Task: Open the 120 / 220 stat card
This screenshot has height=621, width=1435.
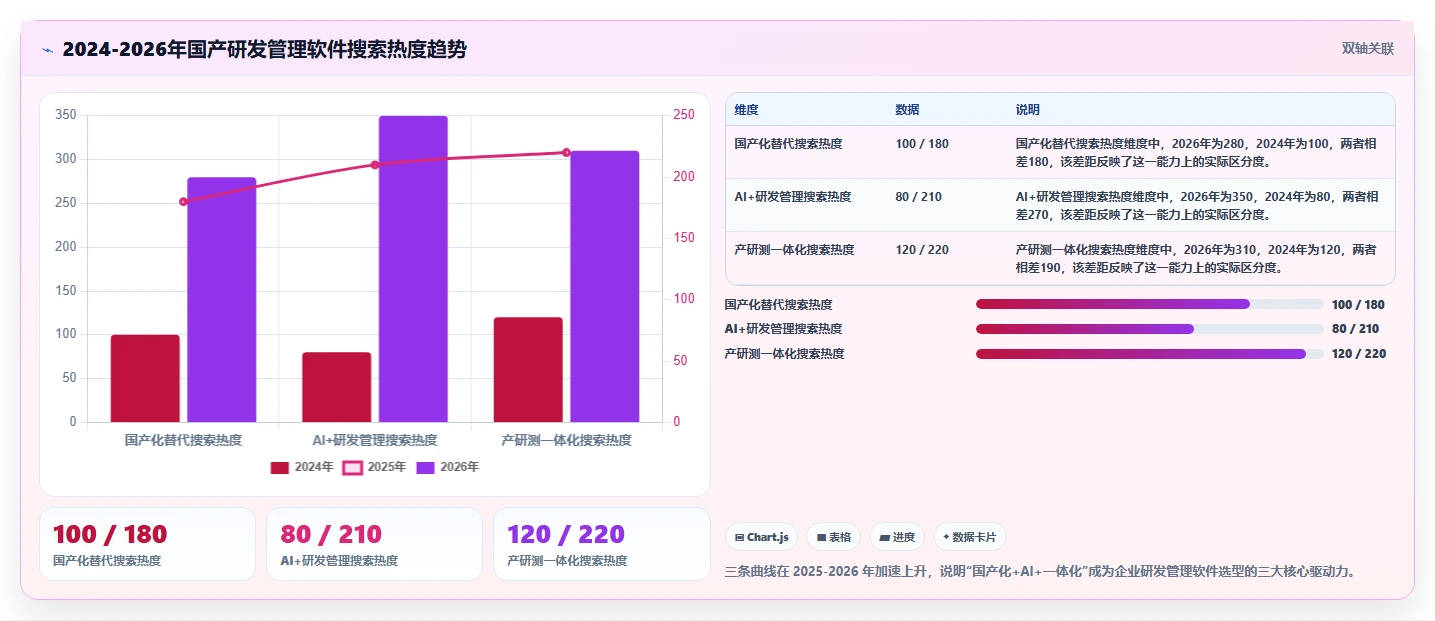Action: pyautogui.click(x=601, y=544)
